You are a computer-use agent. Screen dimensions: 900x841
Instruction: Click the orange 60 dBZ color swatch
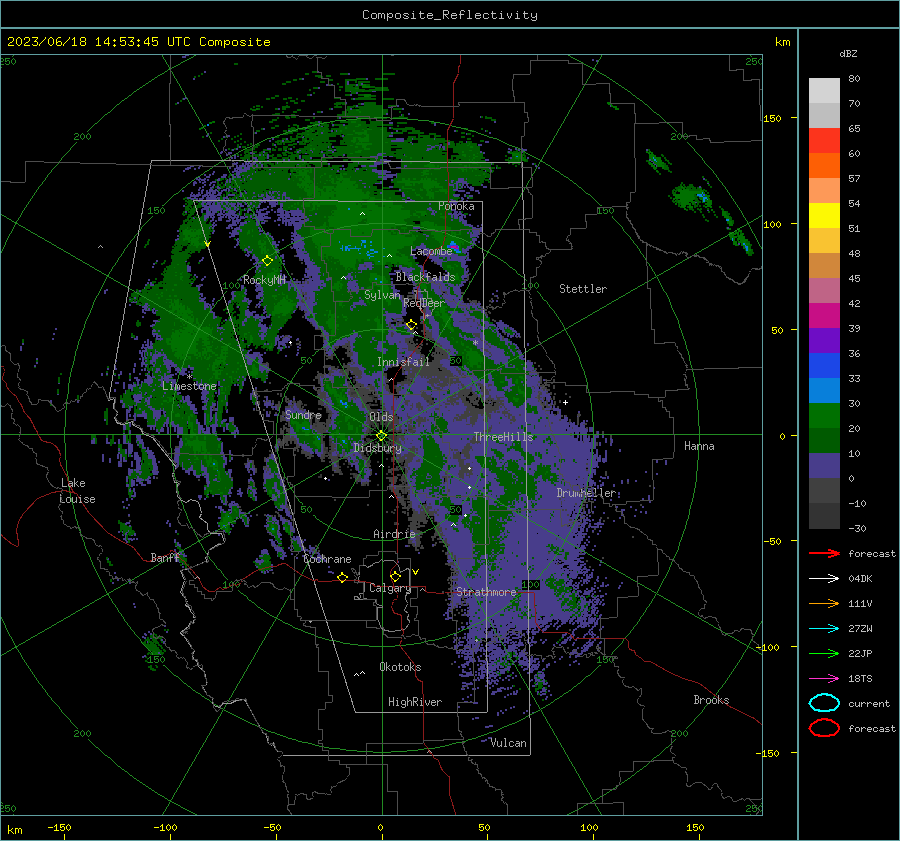click(x=824, y=165)
